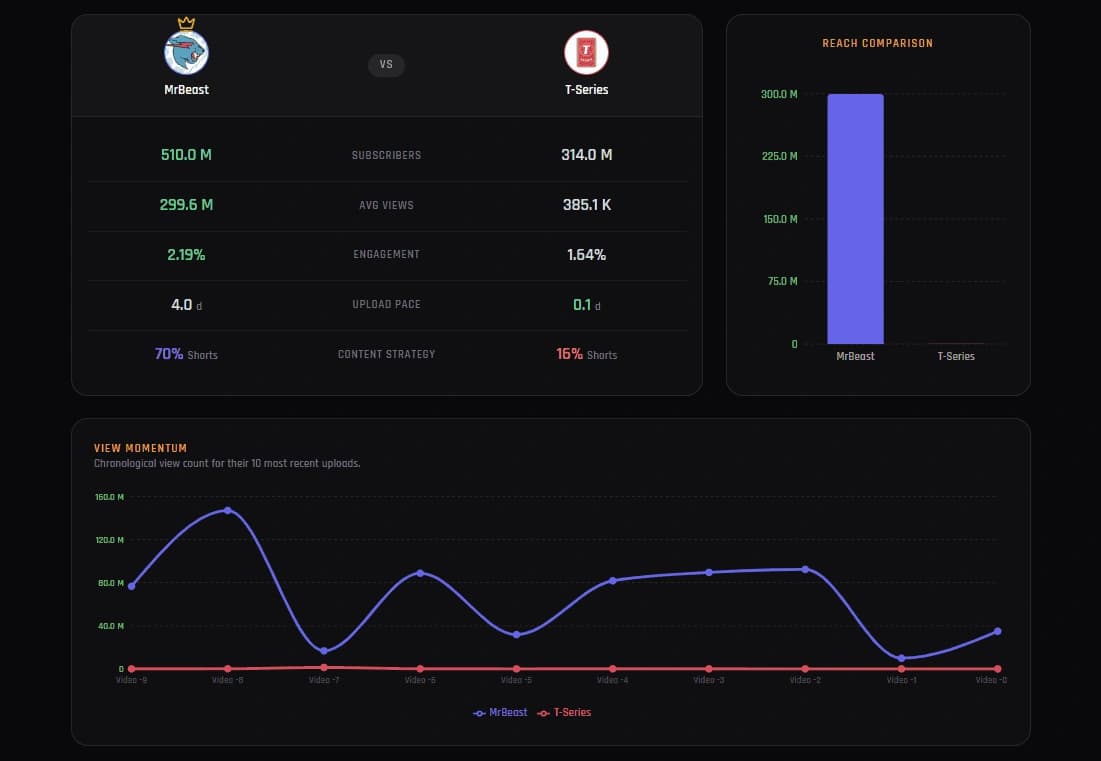1101x761 pixels.
Task: Click MrBeast data point at Video -0
Action: pos(997,631)
